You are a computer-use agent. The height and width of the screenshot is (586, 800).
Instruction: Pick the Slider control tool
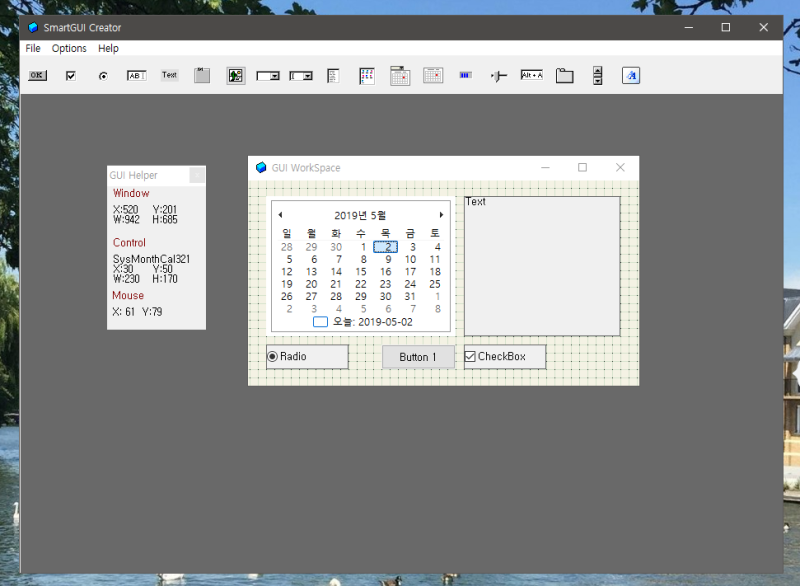[498, 76]
